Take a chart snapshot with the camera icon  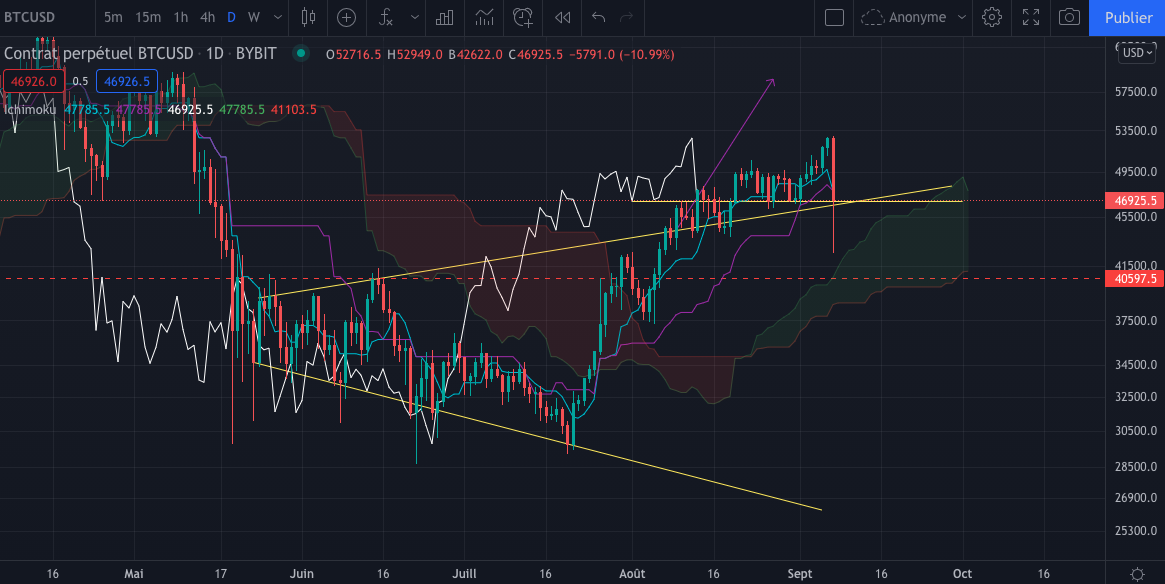click(x=1069, y=18)
